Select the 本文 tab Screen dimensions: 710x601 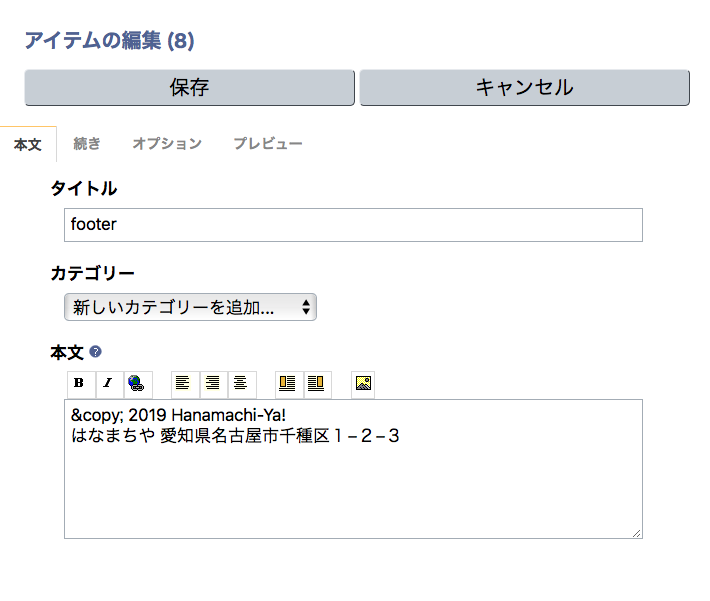(28, 145)
